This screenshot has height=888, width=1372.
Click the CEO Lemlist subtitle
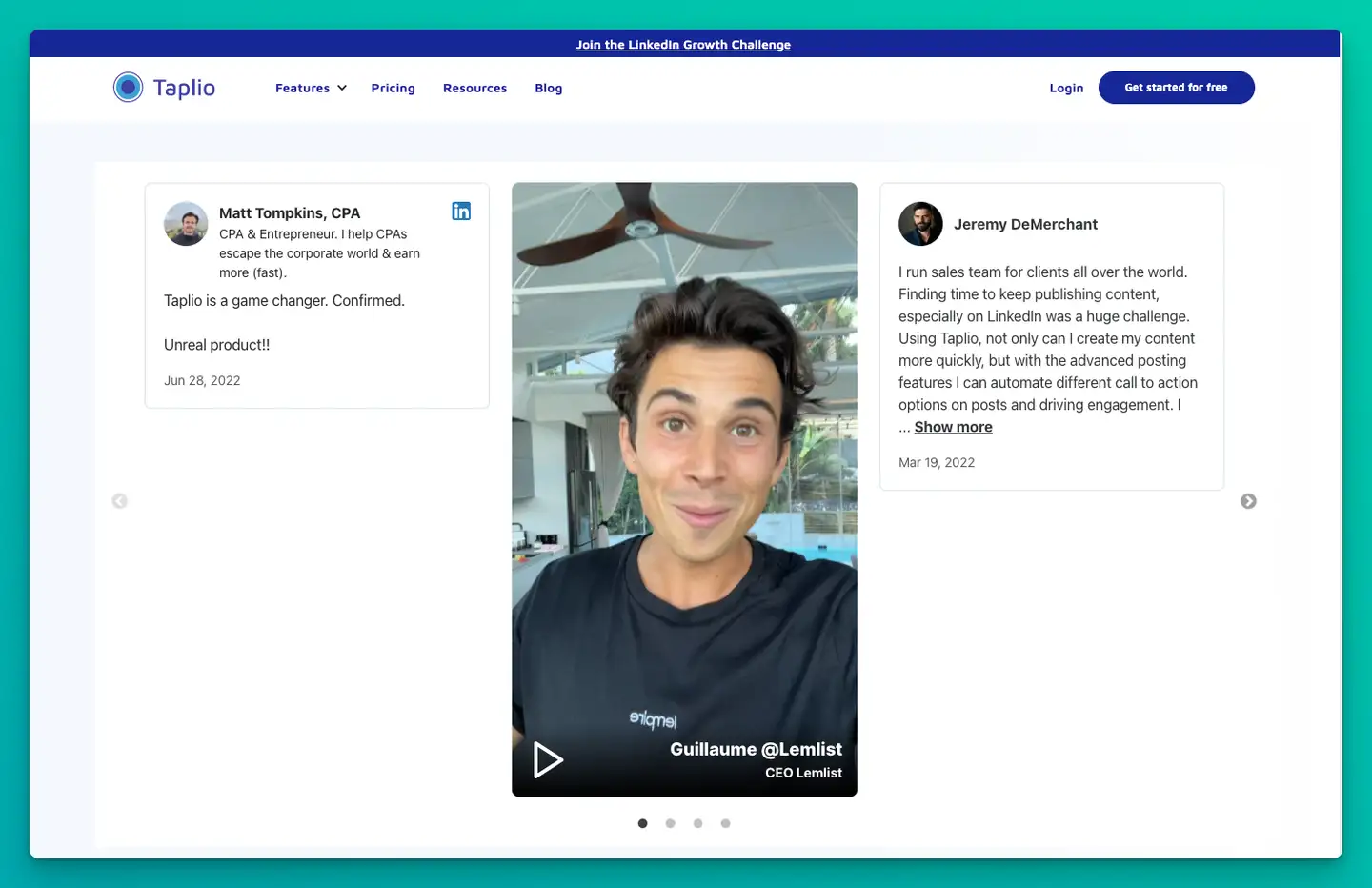click(803, 773)
